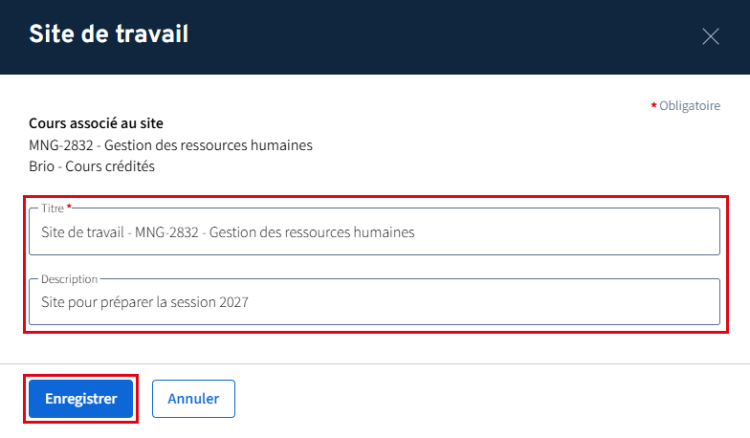Click "humaines" at end of Titre text
Viewport: 750px width, 438px height.
click(385, 233)
